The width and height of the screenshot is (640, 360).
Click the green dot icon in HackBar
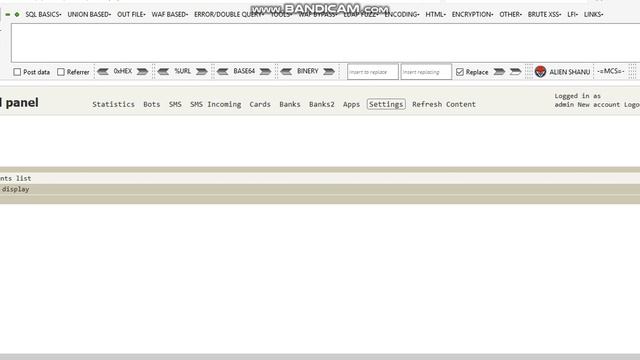pos(17,14)
